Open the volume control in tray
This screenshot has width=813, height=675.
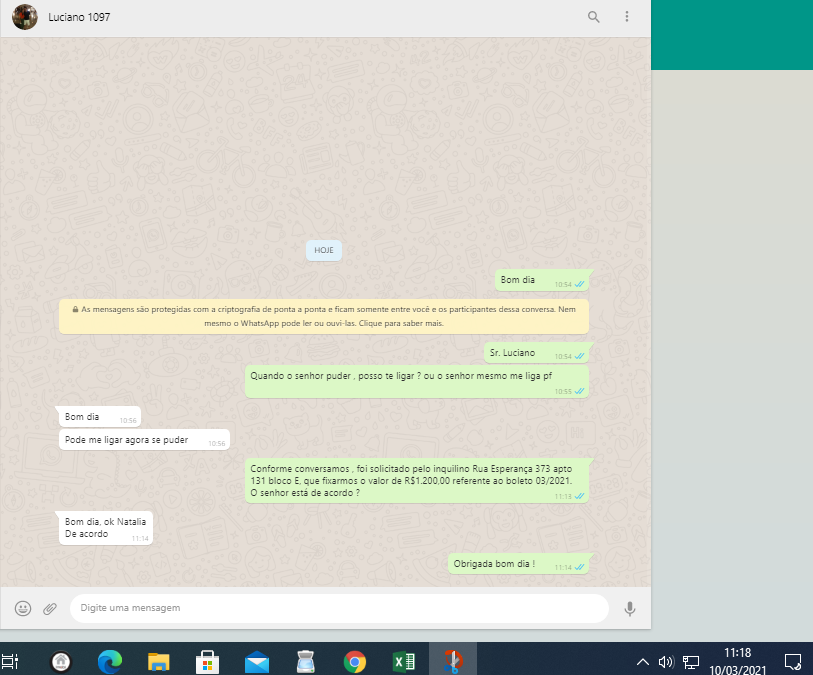coord(667,661)
